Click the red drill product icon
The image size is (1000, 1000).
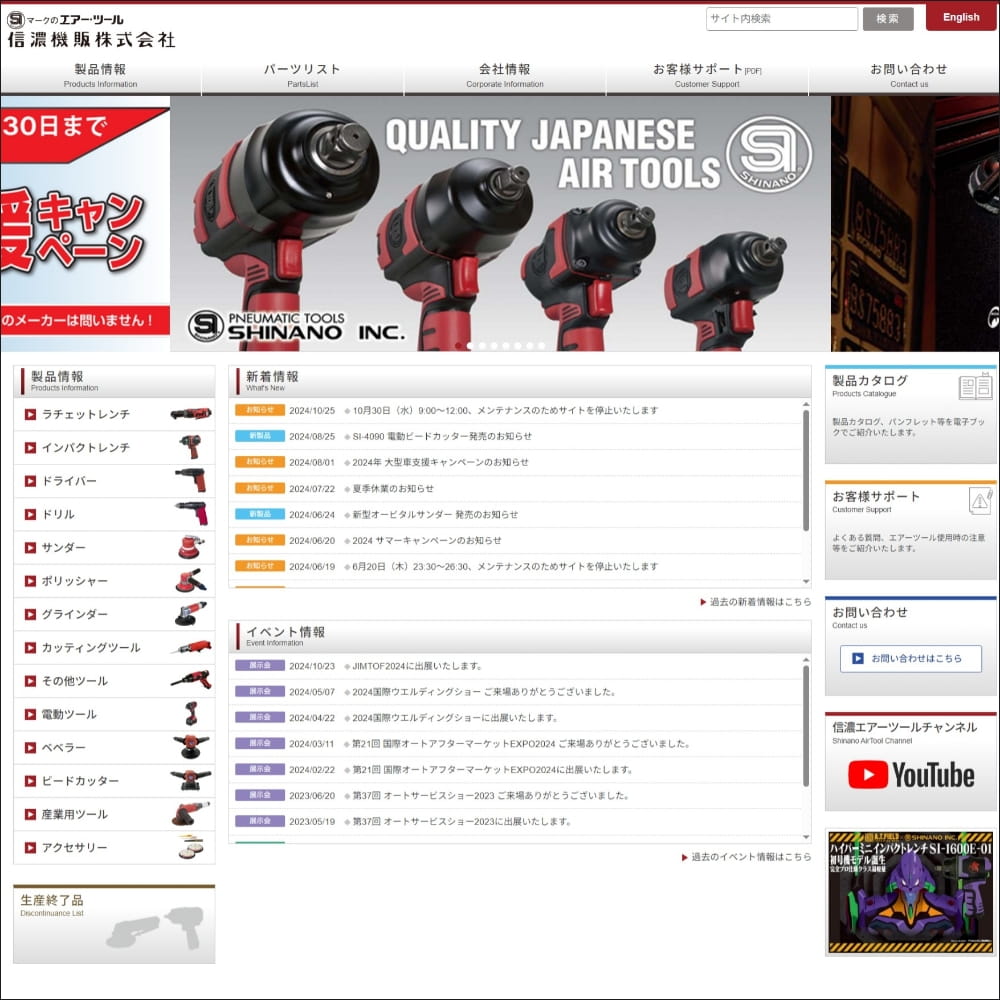coord(190,514)
